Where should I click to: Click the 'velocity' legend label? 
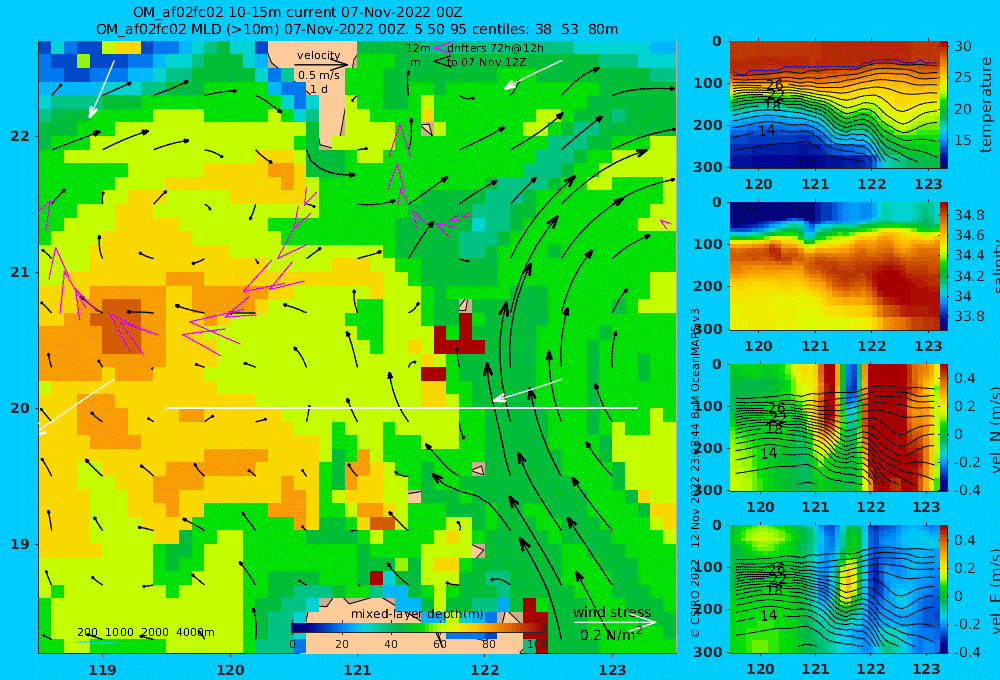tap(319, 55)
